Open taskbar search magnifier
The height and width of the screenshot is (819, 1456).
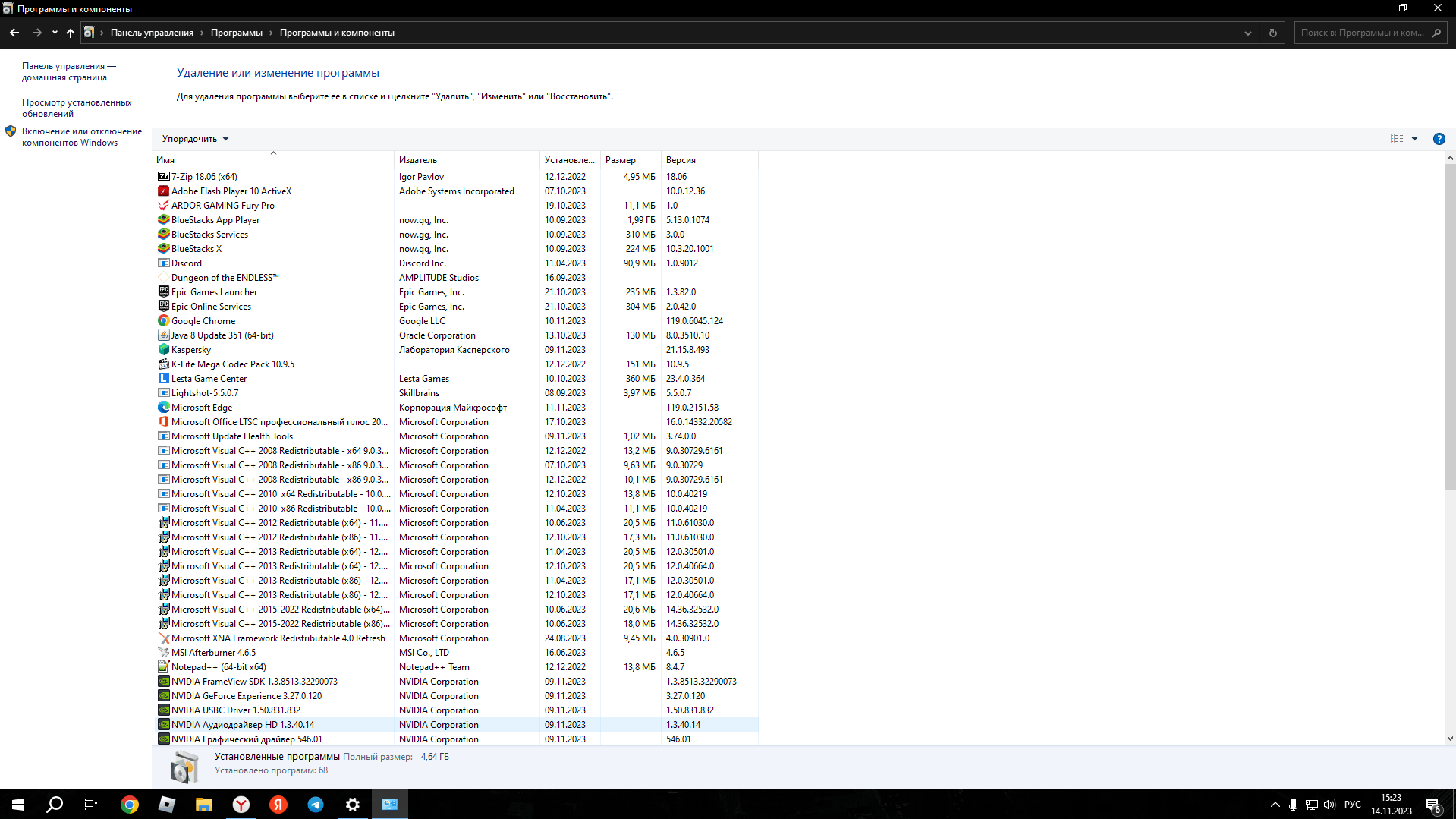(x=55, y=805)
